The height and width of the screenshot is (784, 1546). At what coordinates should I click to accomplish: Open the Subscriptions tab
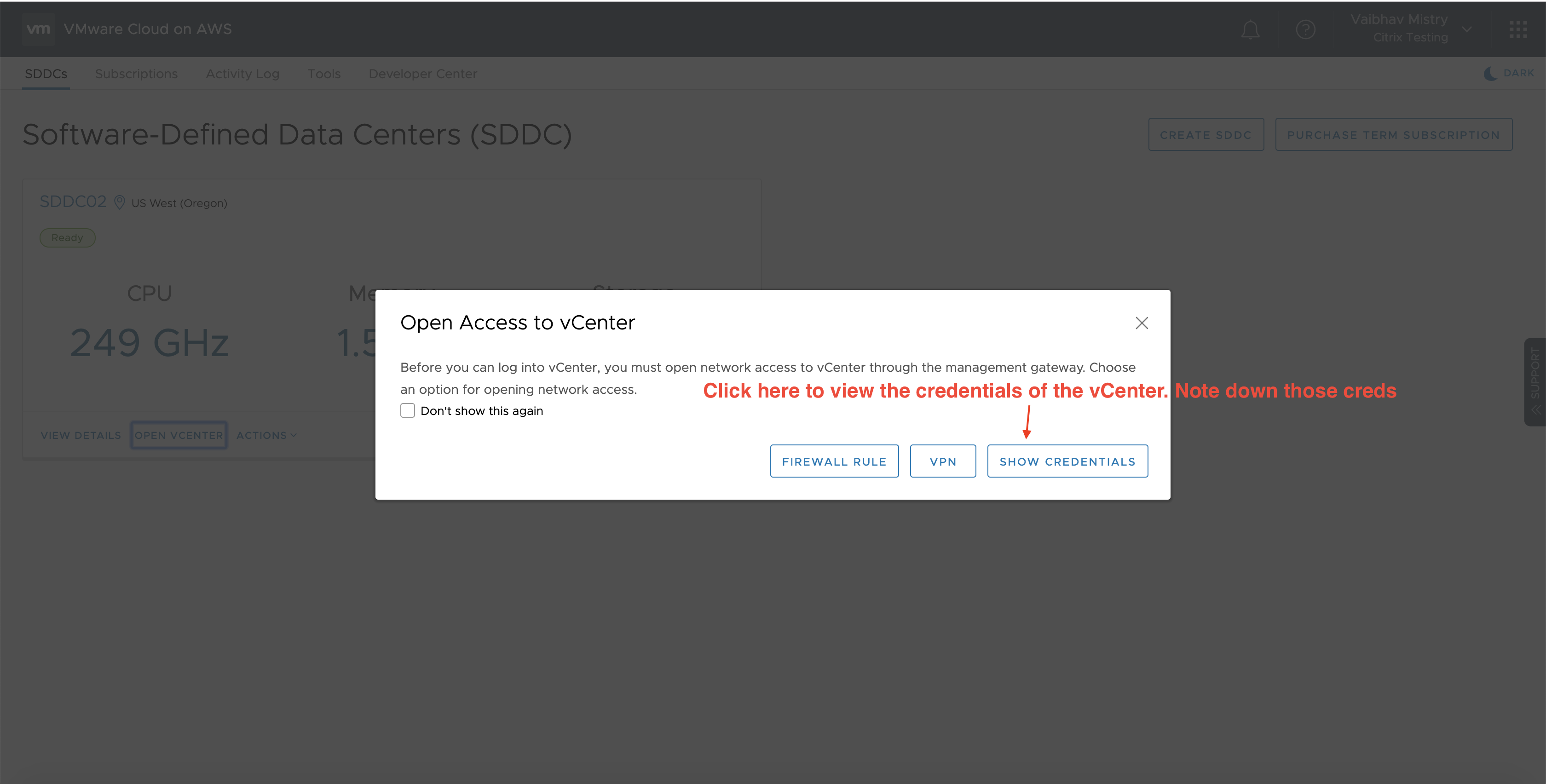pyautogui.click(x=137, y=73)
